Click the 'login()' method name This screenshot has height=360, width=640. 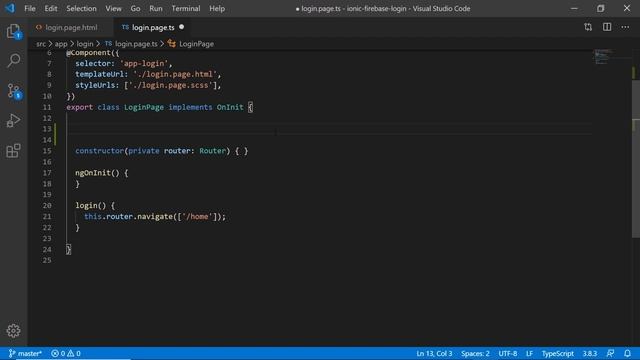91,205
